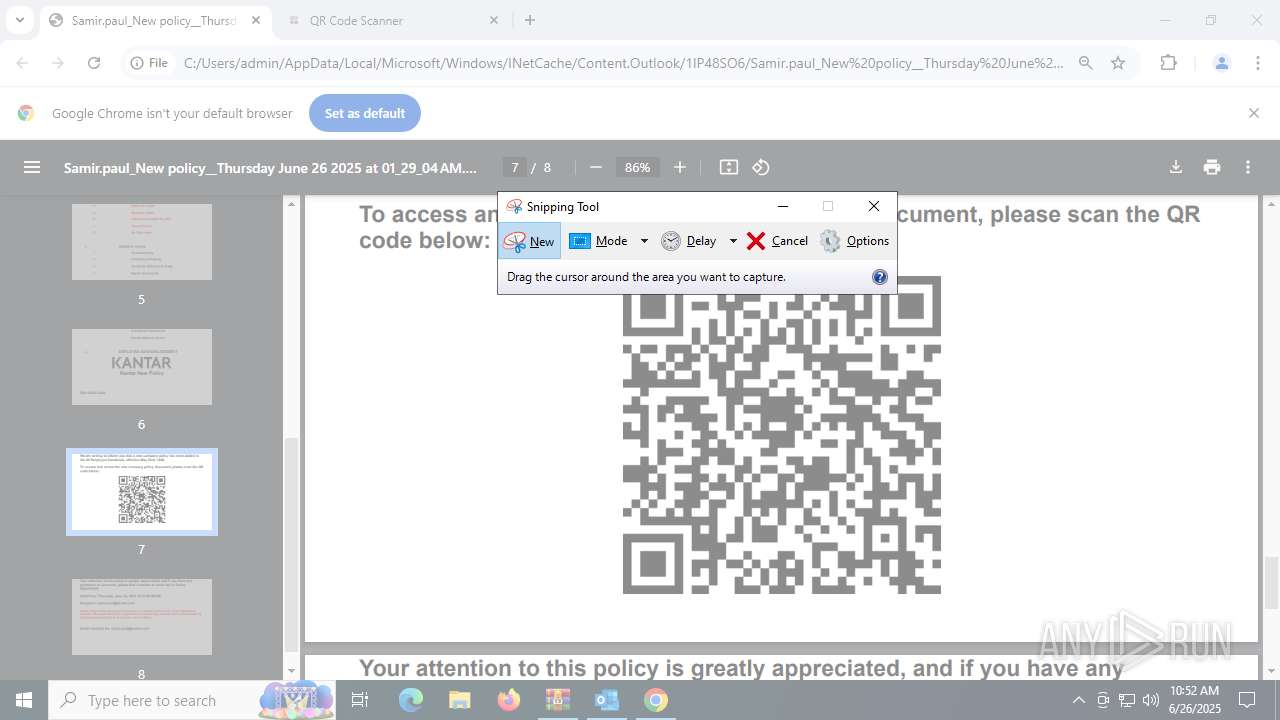This screenshot has height=720, width=1280.
Task: Click Set as default button
Action: tap(365, 113)
